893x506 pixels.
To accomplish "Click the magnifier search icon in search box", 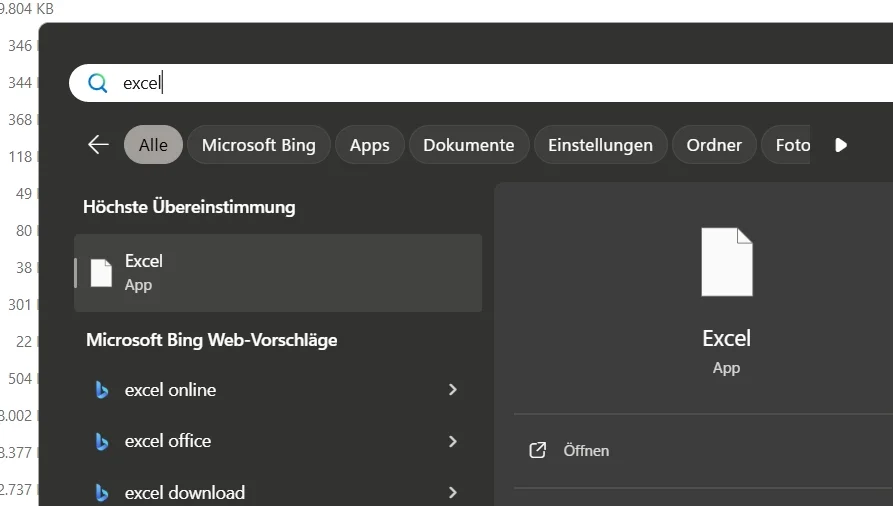I will (x=97, y=83).
